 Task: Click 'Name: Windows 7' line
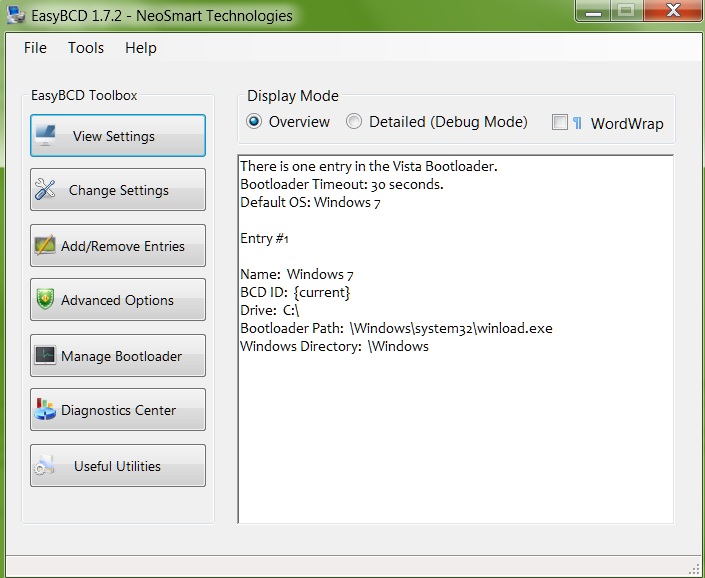click(x=297, y=274)
